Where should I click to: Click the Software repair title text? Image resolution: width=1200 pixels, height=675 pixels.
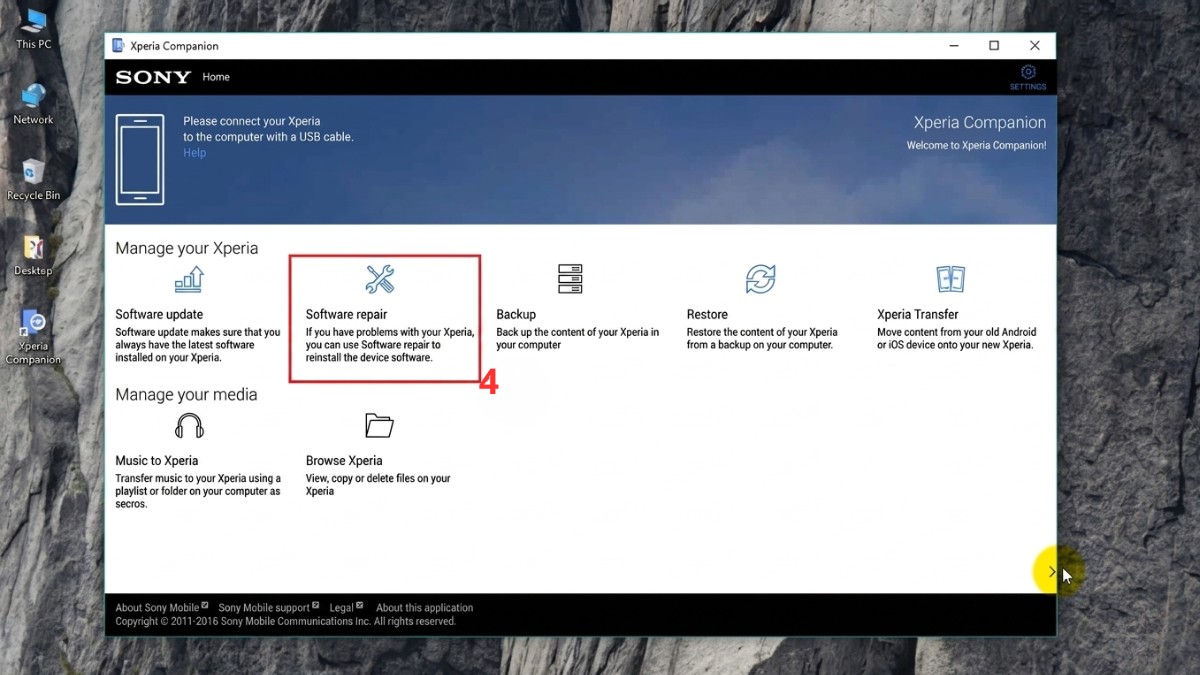coord(346,314)
